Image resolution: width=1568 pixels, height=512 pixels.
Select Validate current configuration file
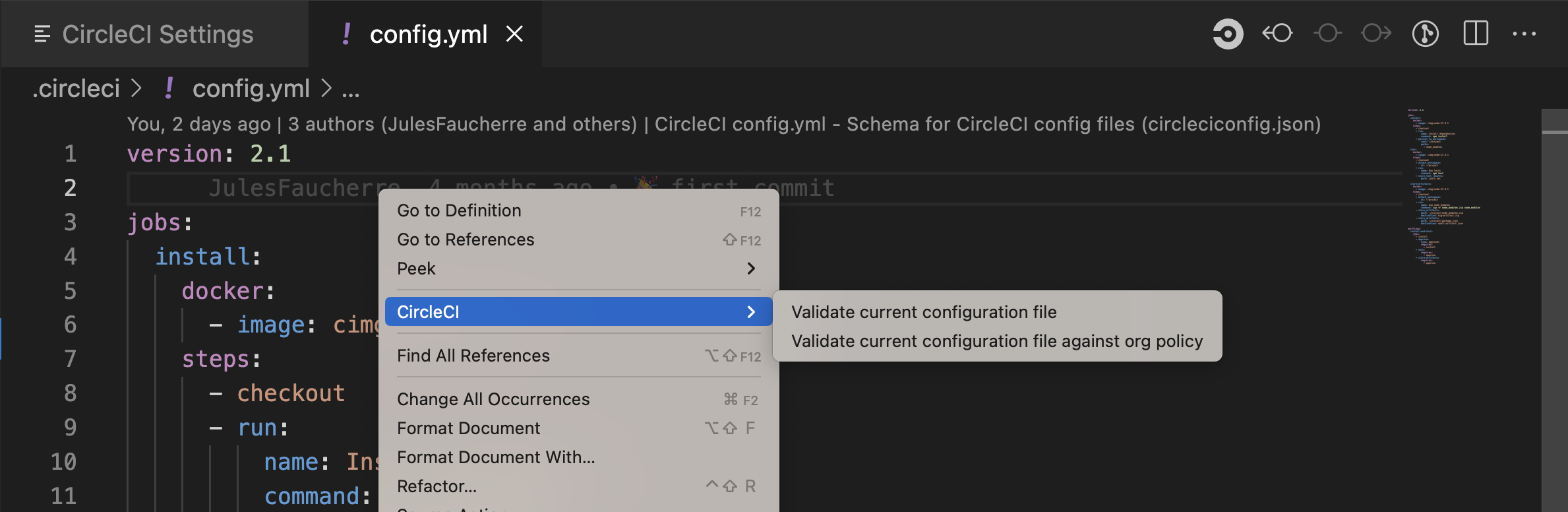pos(997,312)
